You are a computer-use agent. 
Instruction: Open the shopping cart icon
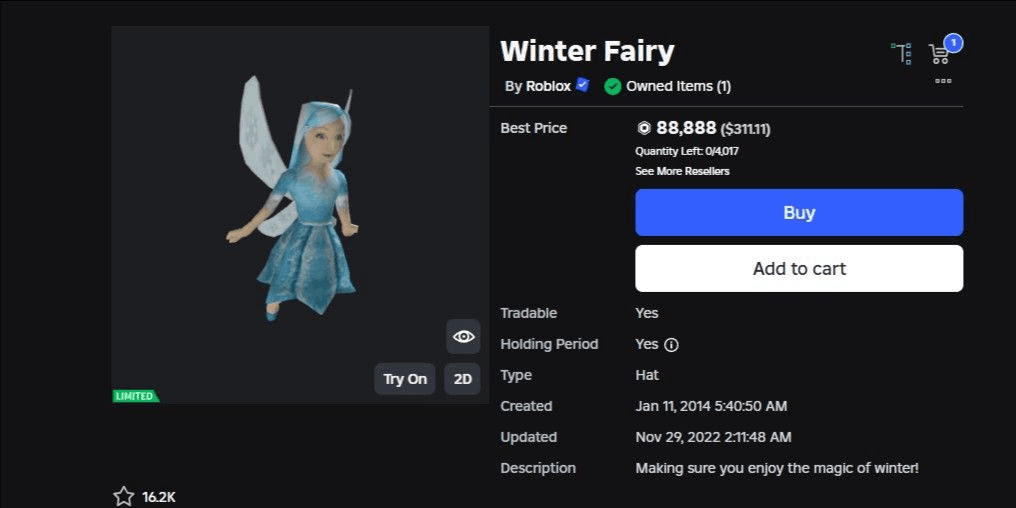(938, 54)
